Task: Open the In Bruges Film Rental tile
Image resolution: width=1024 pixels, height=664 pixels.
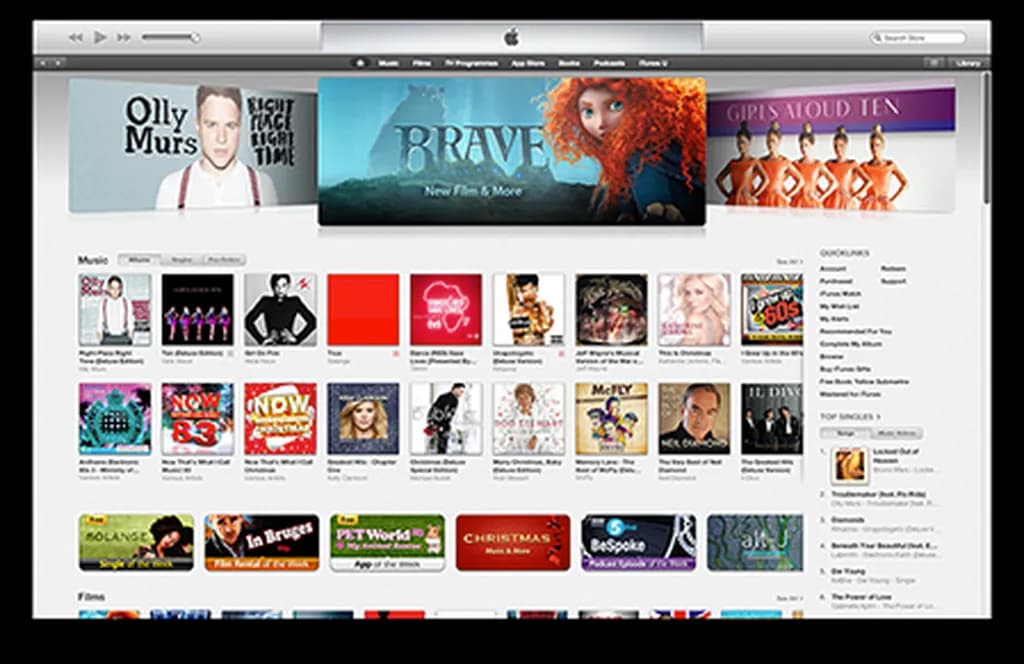Action: pos(261,542)
